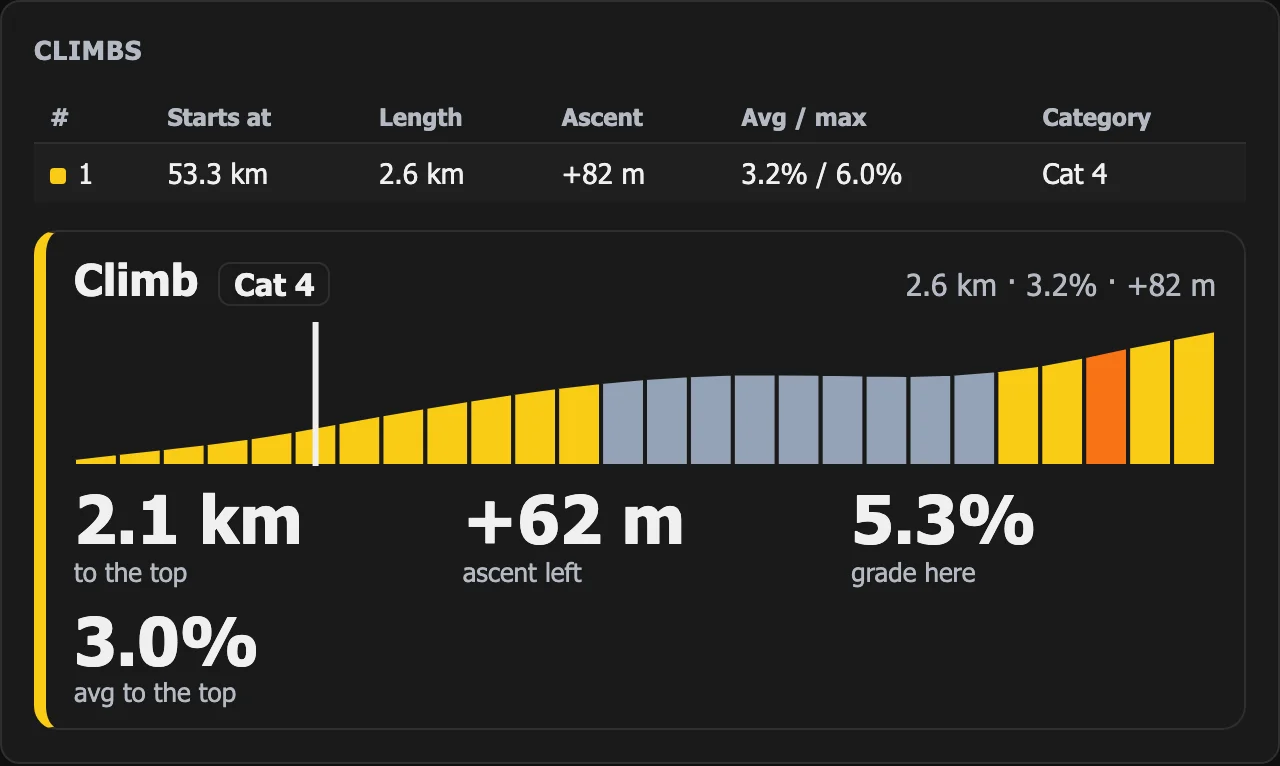Select "2.6 km" in the table's Length column
The height and width of the screenshot is (766, 1280).
tap(421, 175)
